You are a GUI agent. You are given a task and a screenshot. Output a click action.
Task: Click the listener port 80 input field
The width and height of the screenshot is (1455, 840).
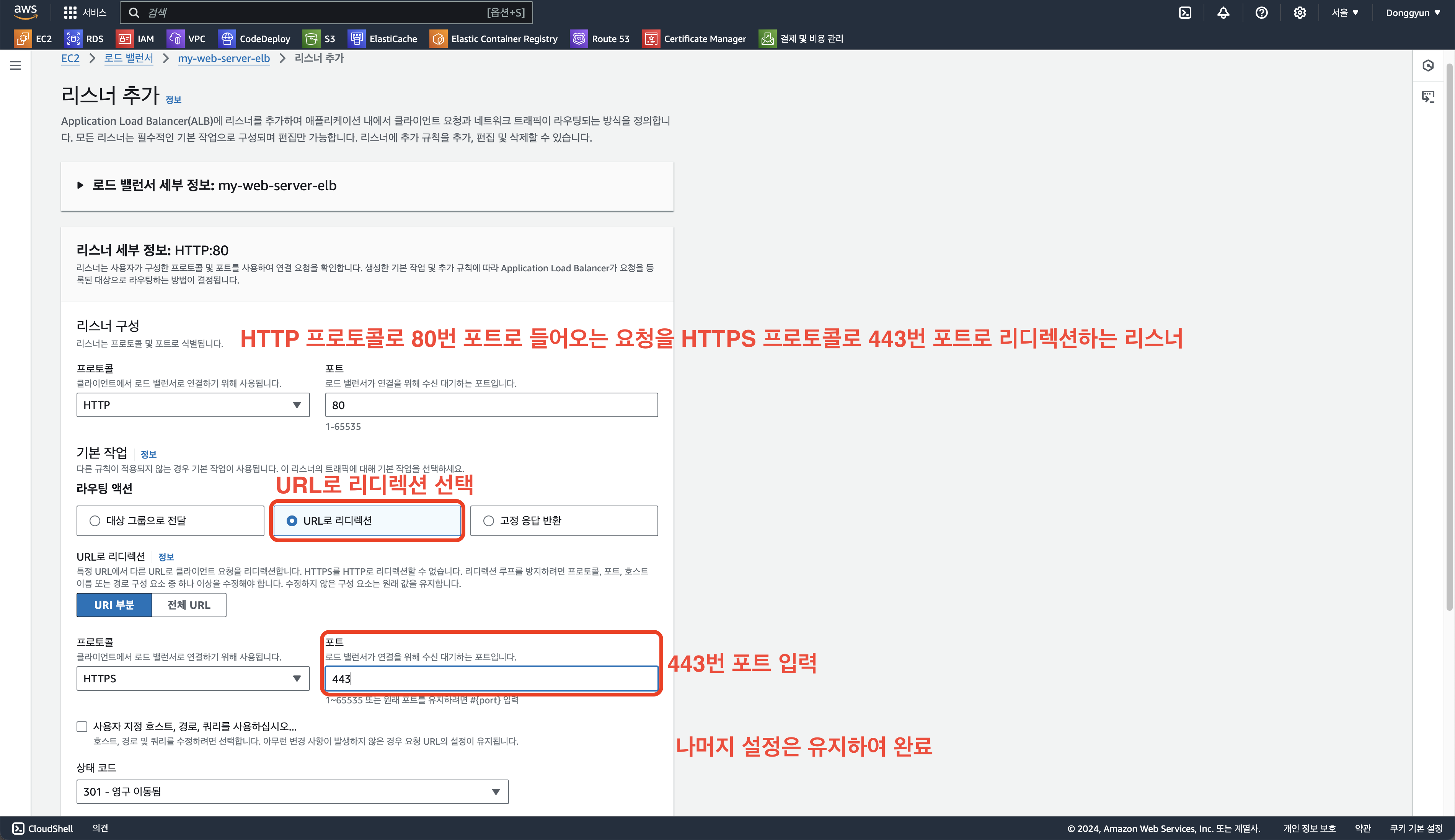point(491,405)
